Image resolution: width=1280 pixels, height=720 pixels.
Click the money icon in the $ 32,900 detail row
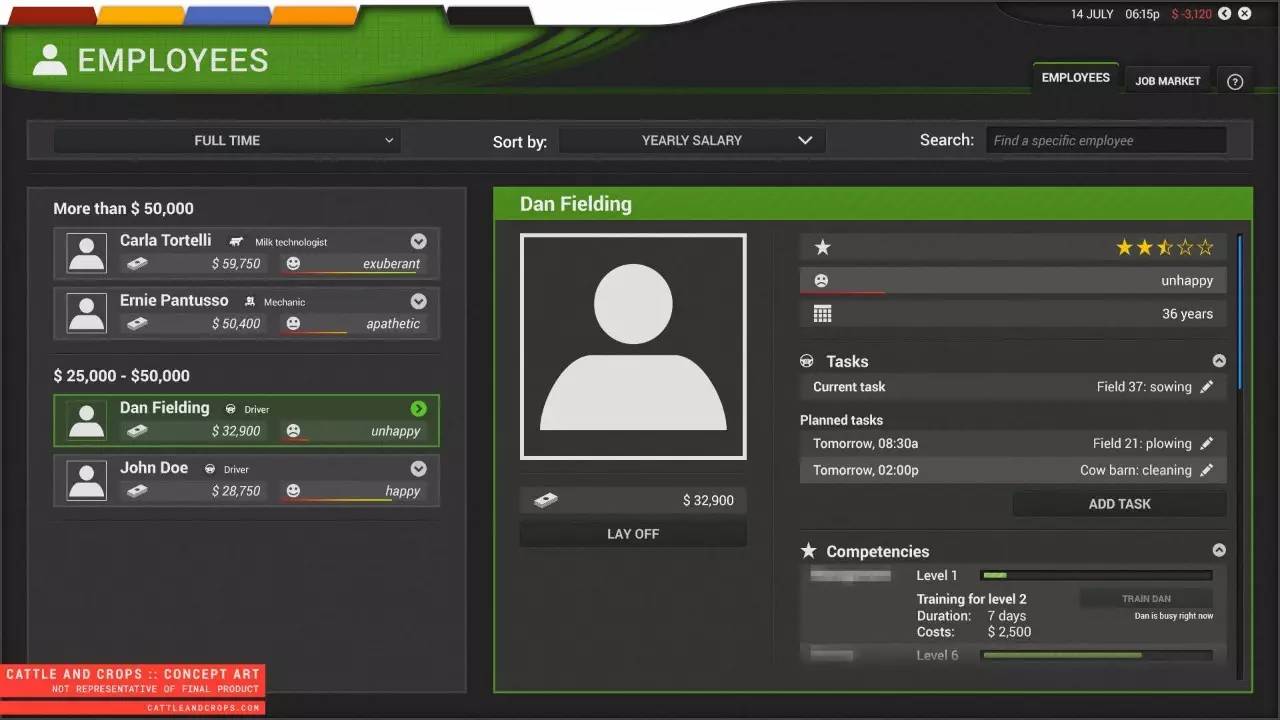(x=545, y=501)
